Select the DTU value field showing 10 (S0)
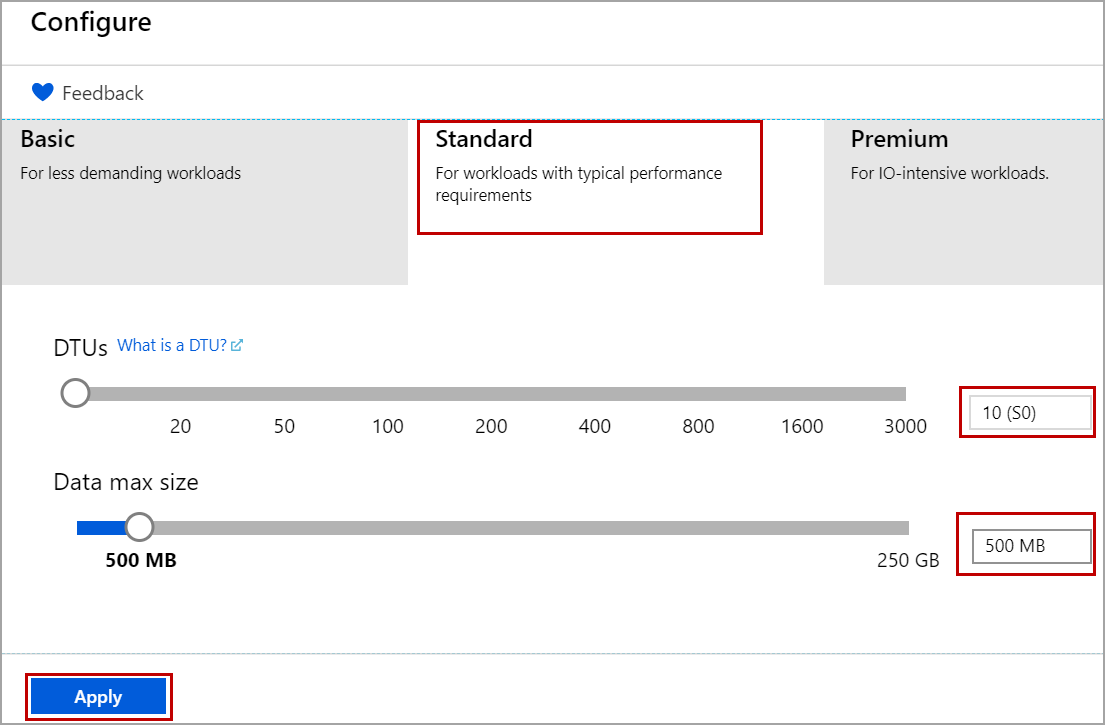The height and width of the screenshot is (725, 1105). point(1028,411)
